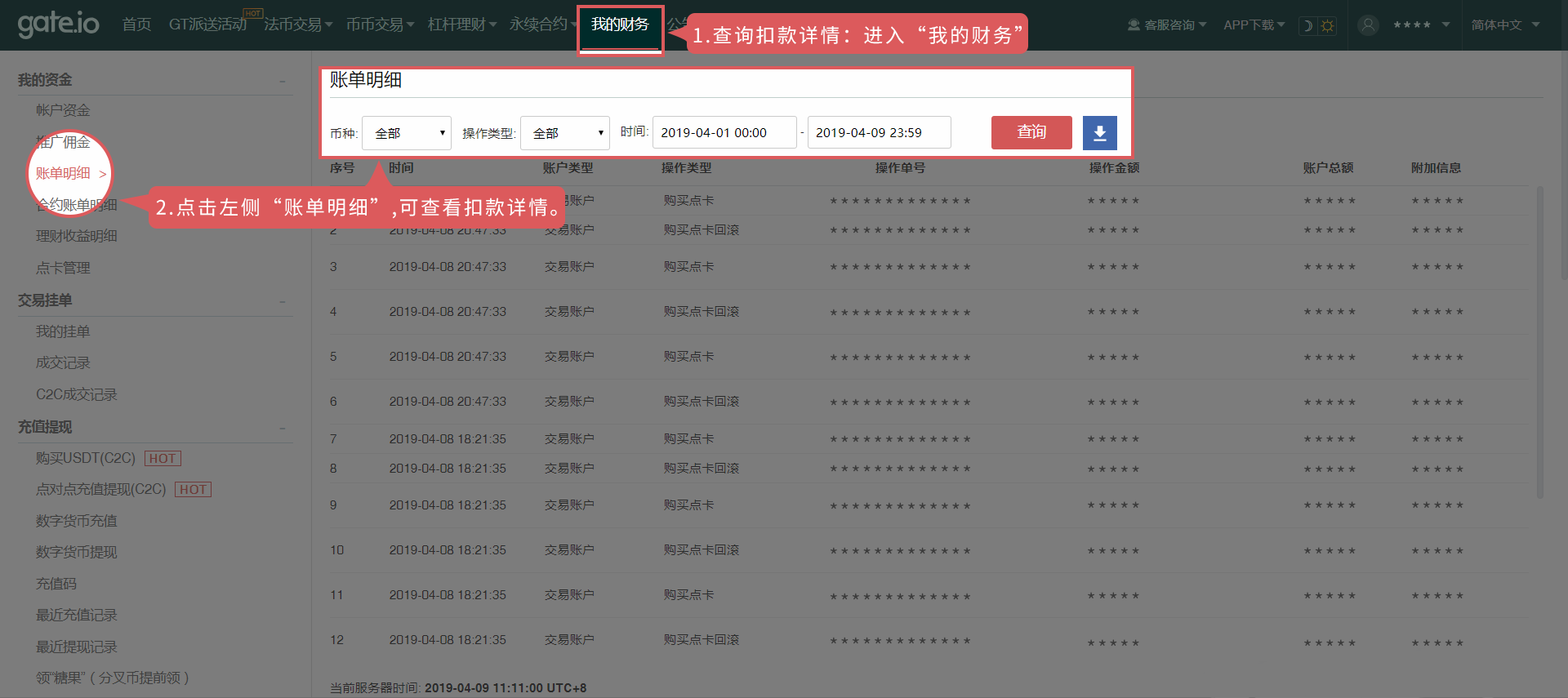Open 数字货币提现 link
The width and height of the screenshot is (1568, 698).
point(77,552)
